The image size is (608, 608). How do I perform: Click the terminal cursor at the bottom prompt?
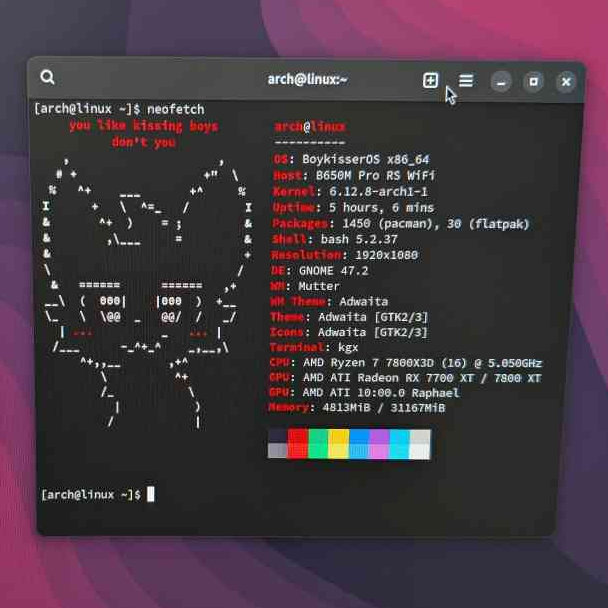(151, 494)
